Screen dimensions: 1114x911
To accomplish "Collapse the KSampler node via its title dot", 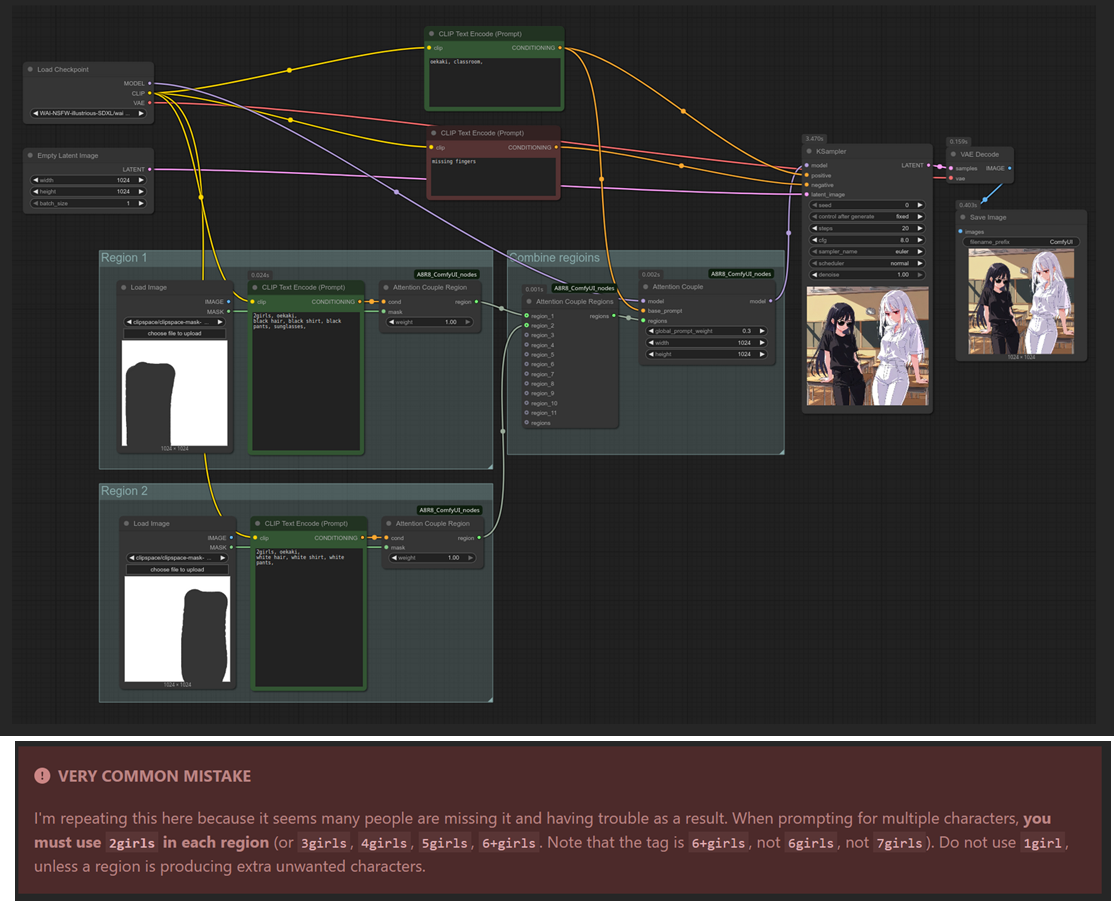I will 809,151.
